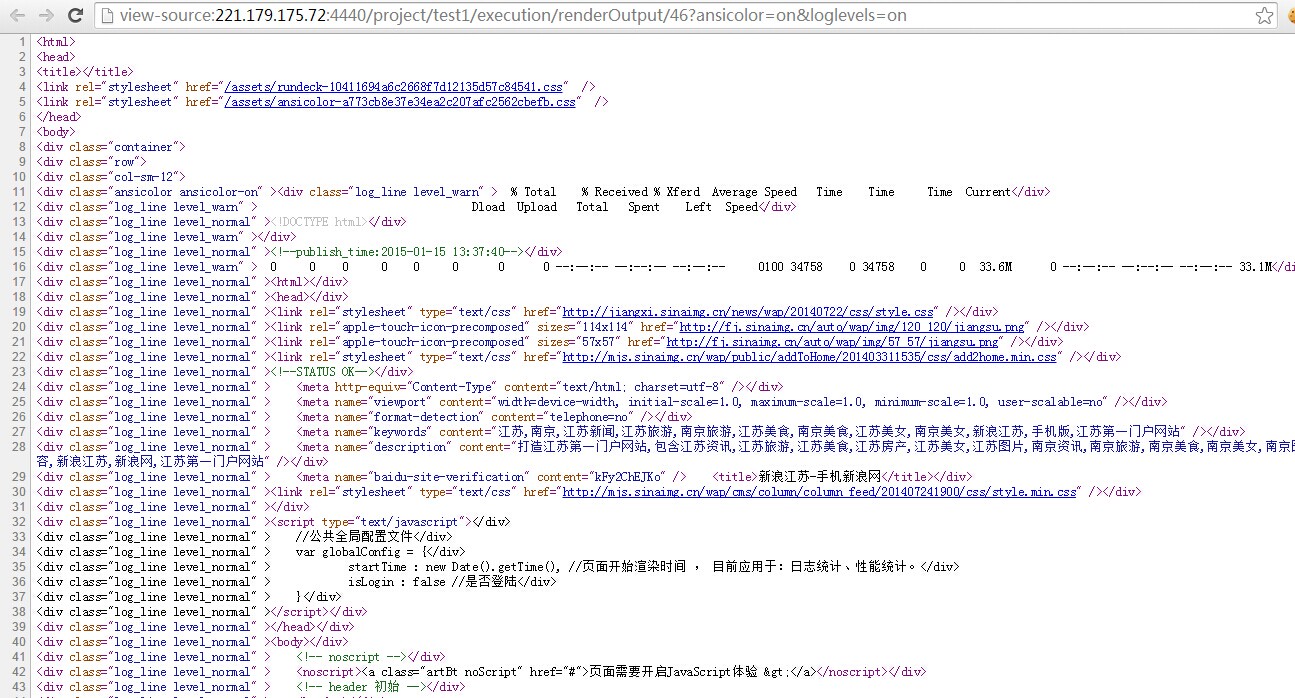
Task: Go back using the browser back arrow
Action: click(17, 15)
